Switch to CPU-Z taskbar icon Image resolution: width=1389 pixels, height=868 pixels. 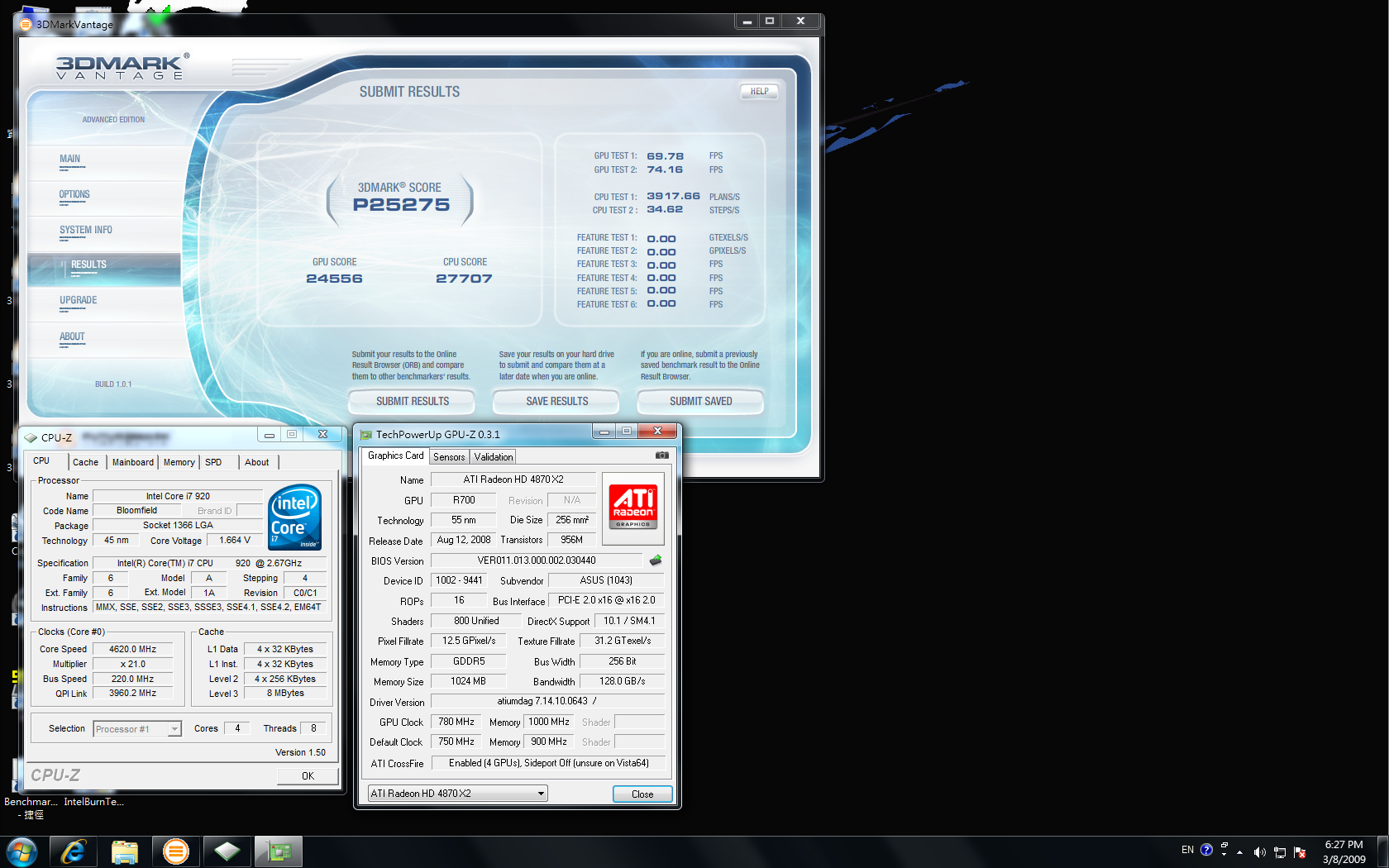pyautogui.click(x=227, y=851)
